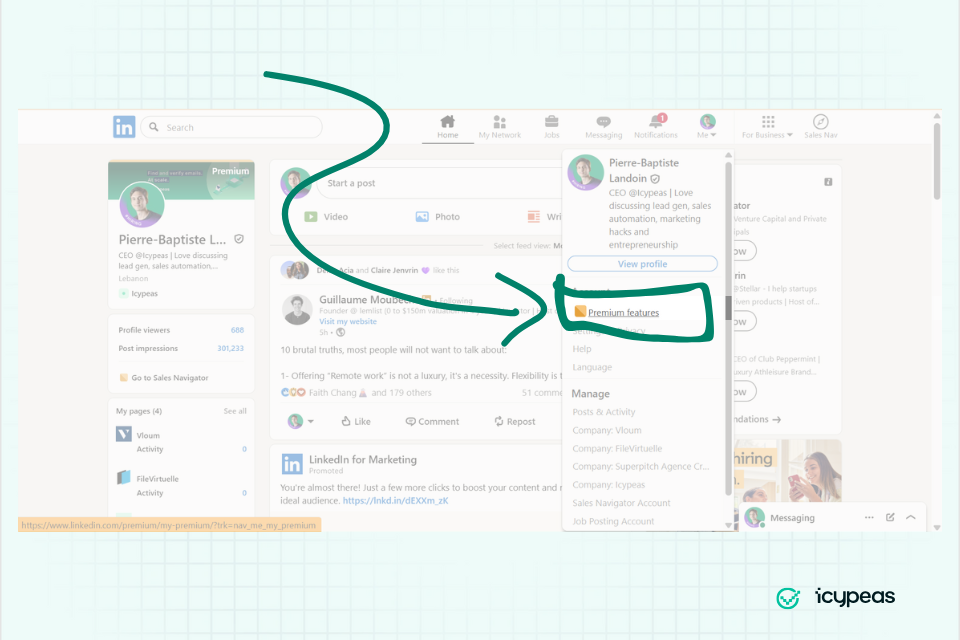Click the hiring ad thumbnail
Image resolution: width=960 pixels, height=640 pixels.
point(788,472)
